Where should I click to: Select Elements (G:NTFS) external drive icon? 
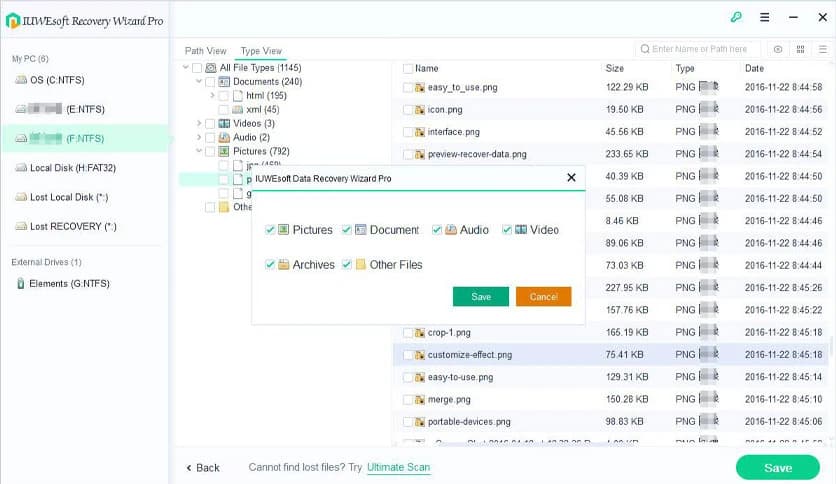click(20, 284)
